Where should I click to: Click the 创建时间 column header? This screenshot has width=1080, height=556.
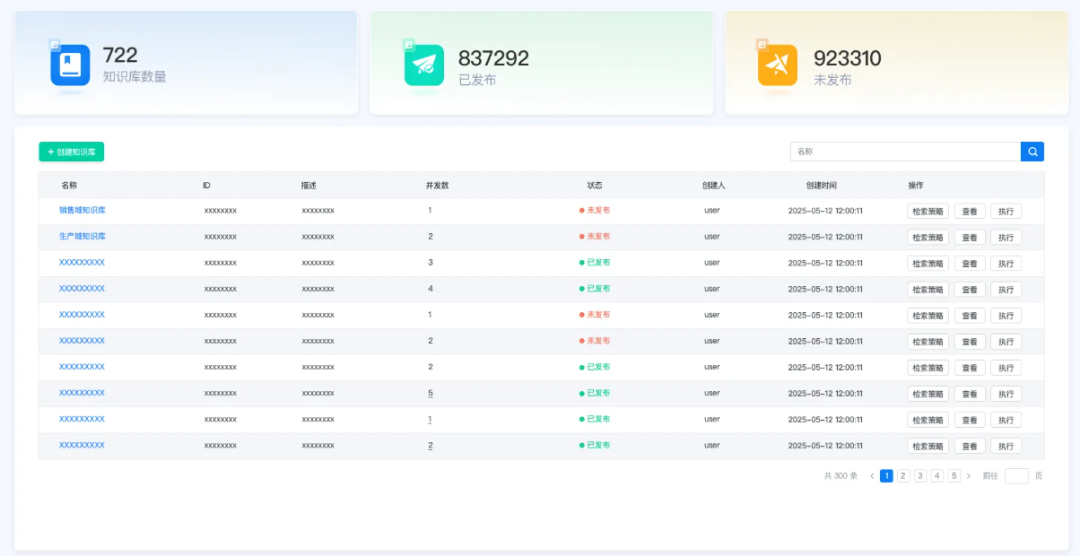point(822,186)
